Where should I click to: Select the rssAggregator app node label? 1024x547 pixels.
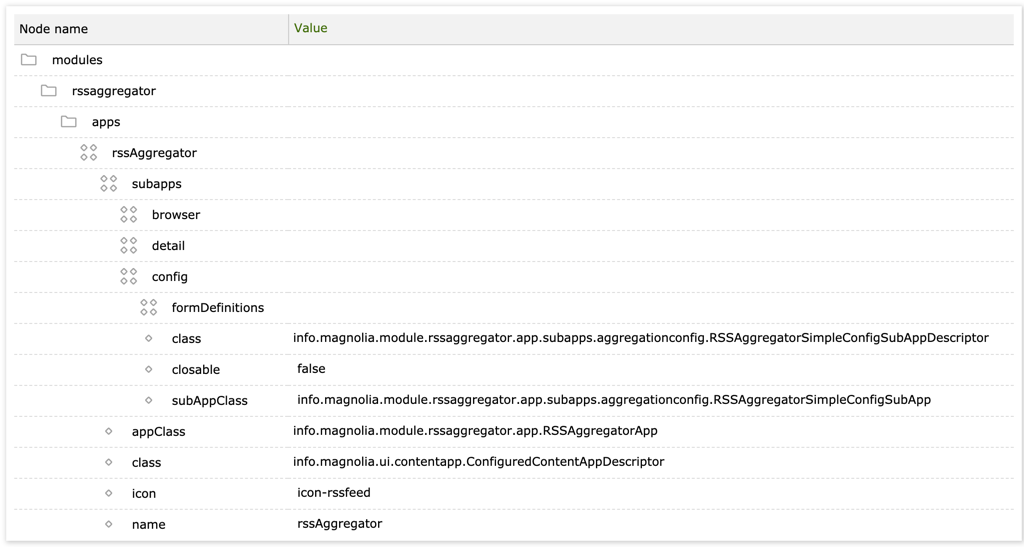click(154, 153)
